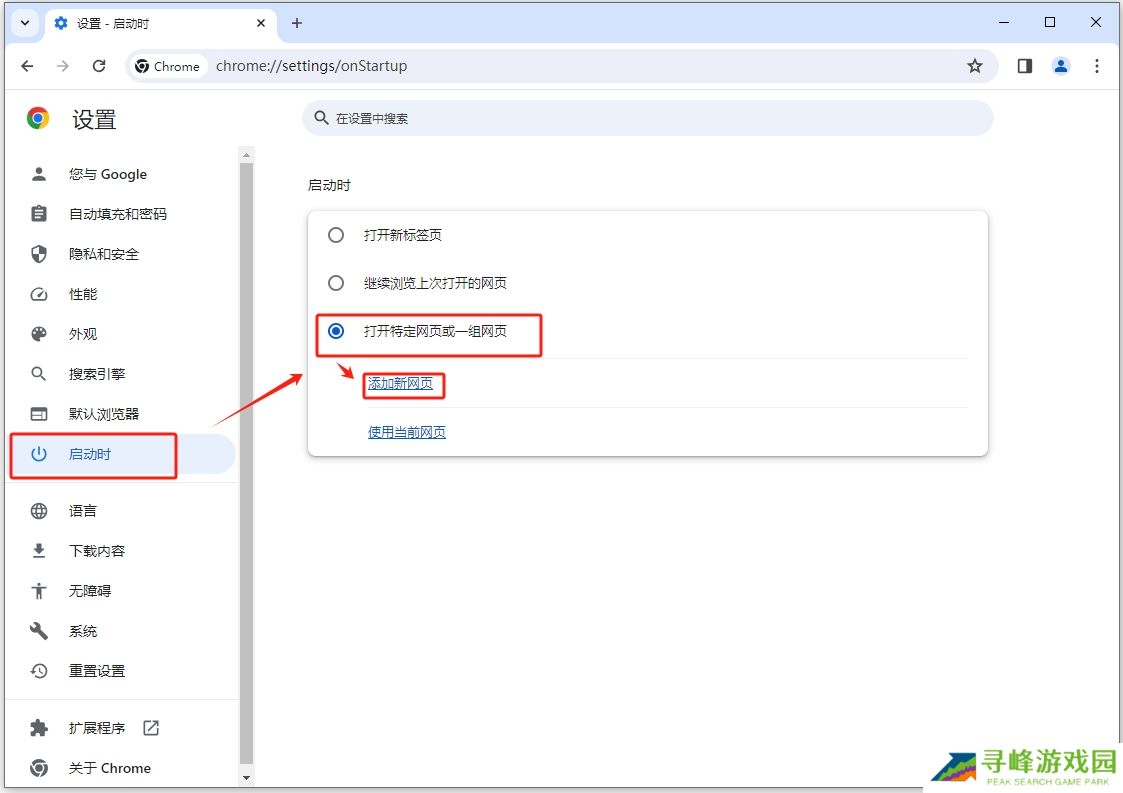Click the bookmark star icon in address bar
1123x793 pixels.
[x=974, y=66]
